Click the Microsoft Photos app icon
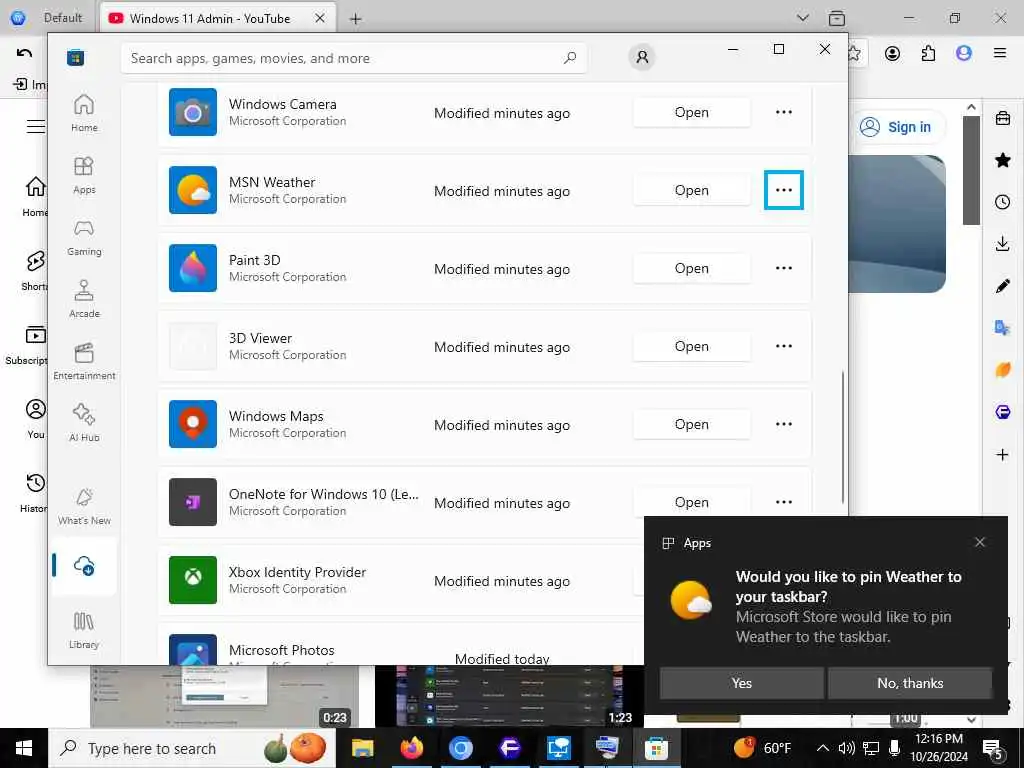This screenshot has width=1024, height=768. click(193, 650)
